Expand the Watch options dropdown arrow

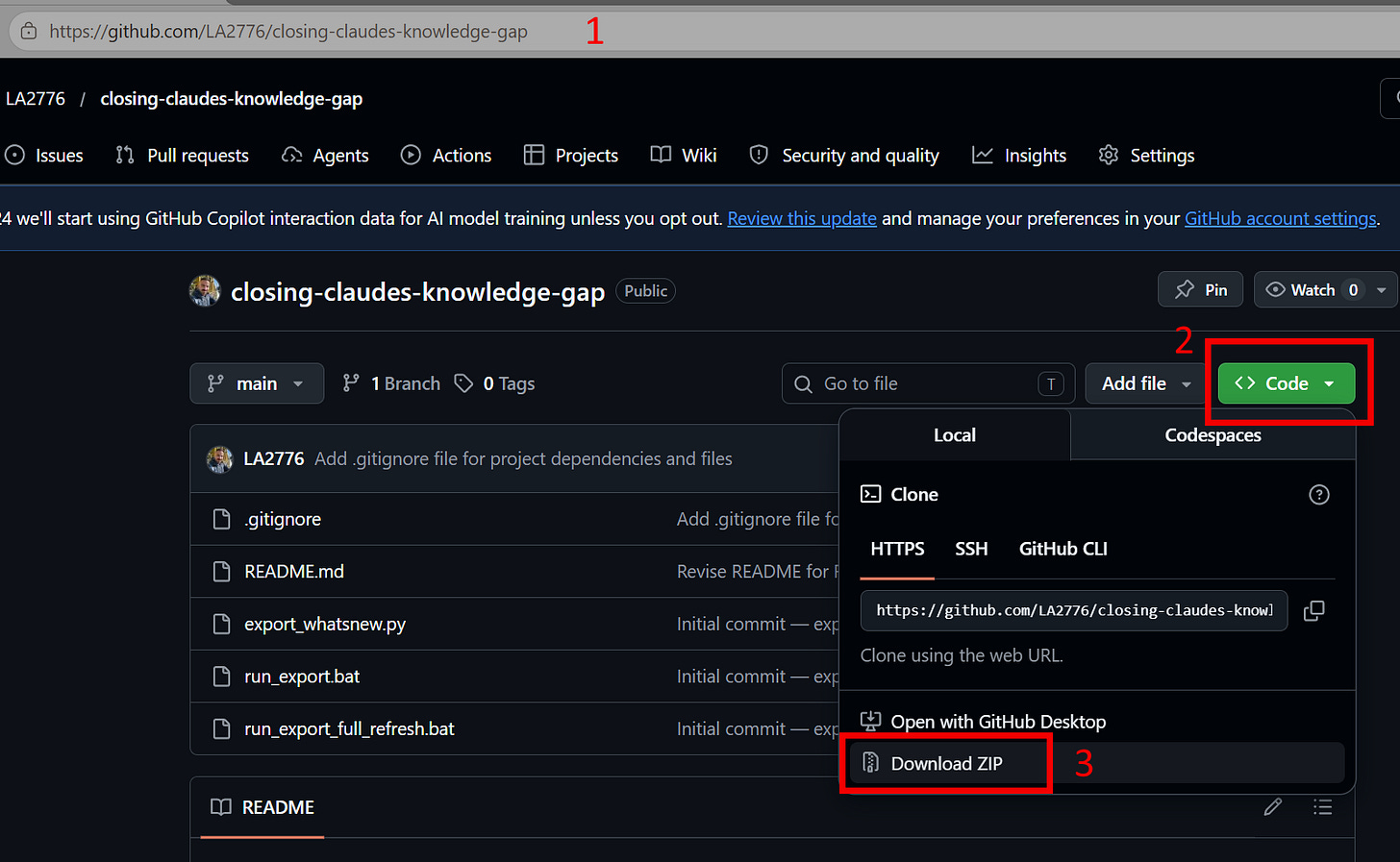1382,290
